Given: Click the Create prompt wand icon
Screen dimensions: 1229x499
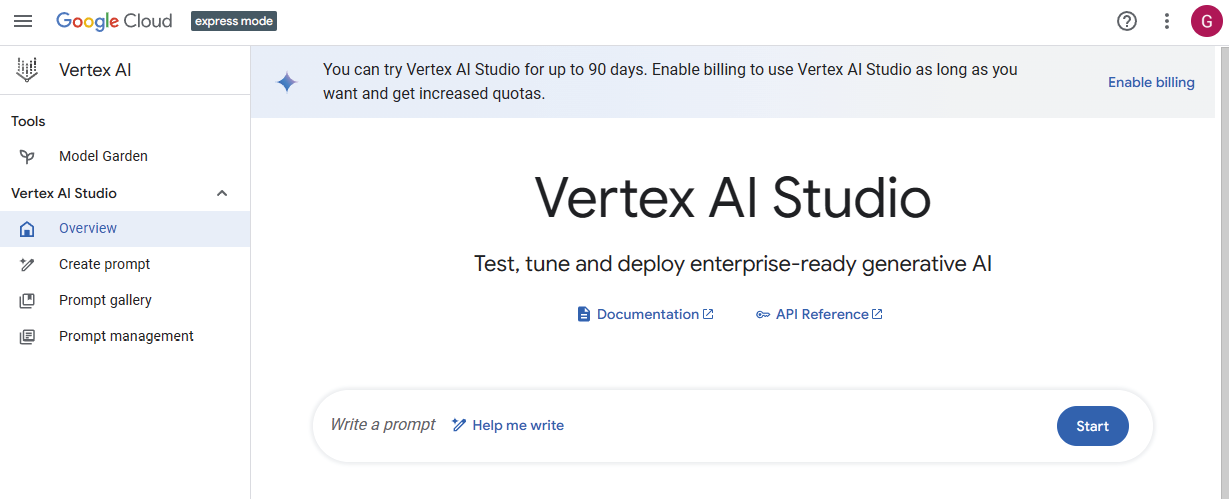Looking at the screenshot, I should (x=27, y=264).
